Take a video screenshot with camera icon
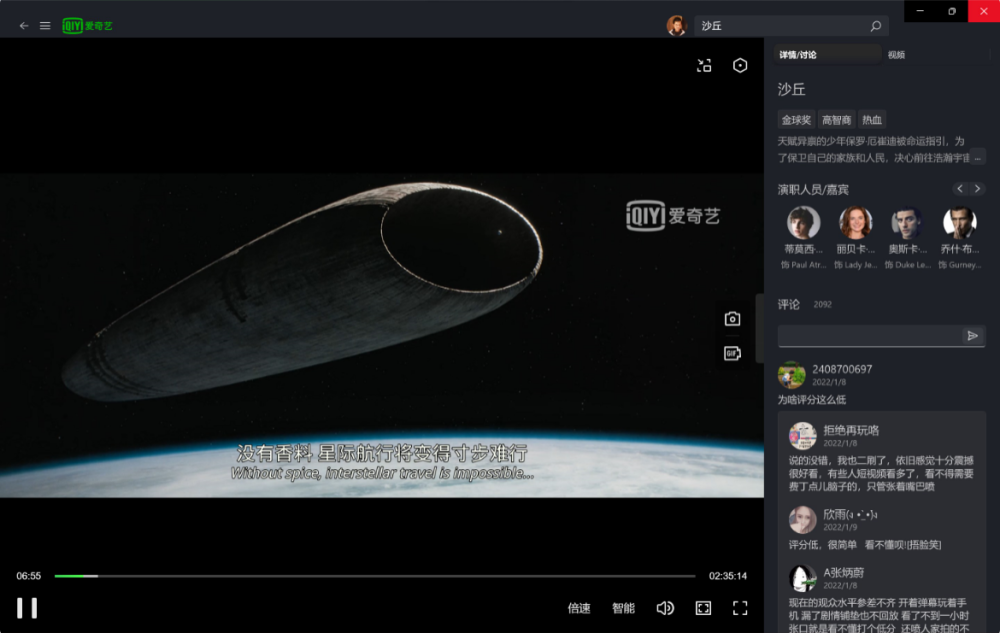This screenshot has width=1000, height=633. coord(732,319)
